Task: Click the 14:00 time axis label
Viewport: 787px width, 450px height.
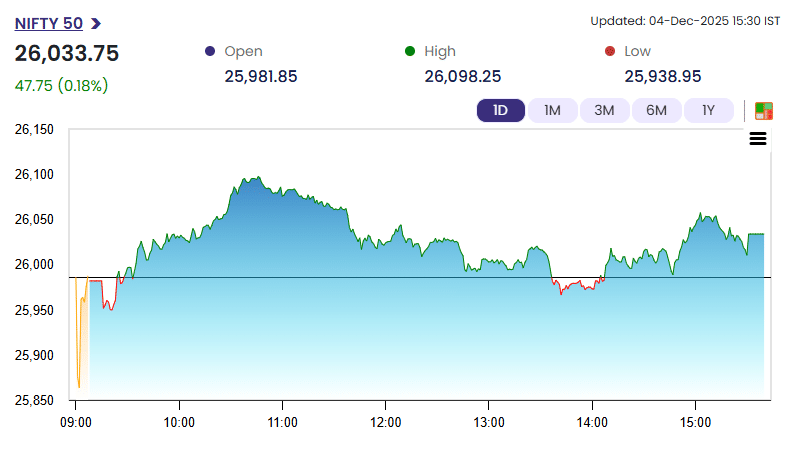Action: [592, 423]
